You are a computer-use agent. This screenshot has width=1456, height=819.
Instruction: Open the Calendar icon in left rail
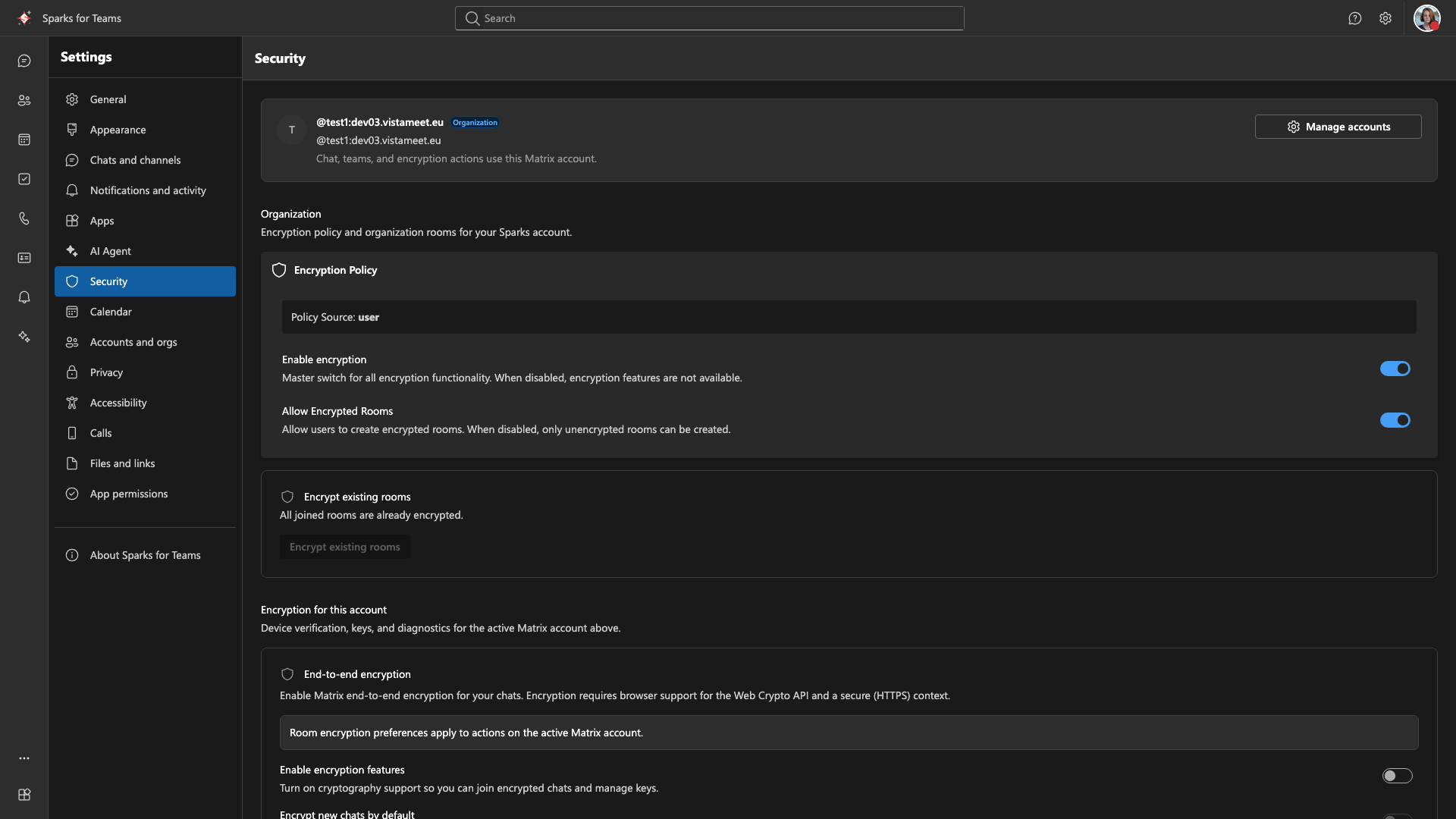(24, 140)
